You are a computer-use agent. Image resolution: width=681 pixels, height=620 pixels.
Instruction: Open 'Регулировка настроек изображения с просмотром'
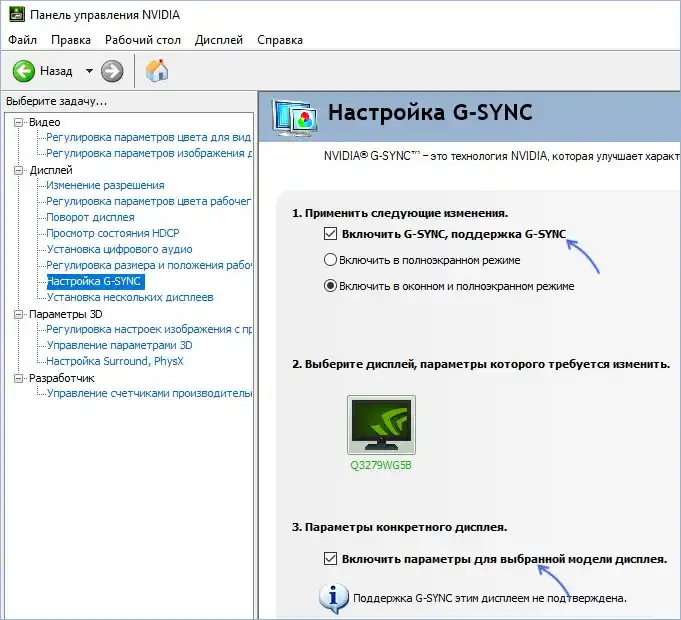[149, 330]
